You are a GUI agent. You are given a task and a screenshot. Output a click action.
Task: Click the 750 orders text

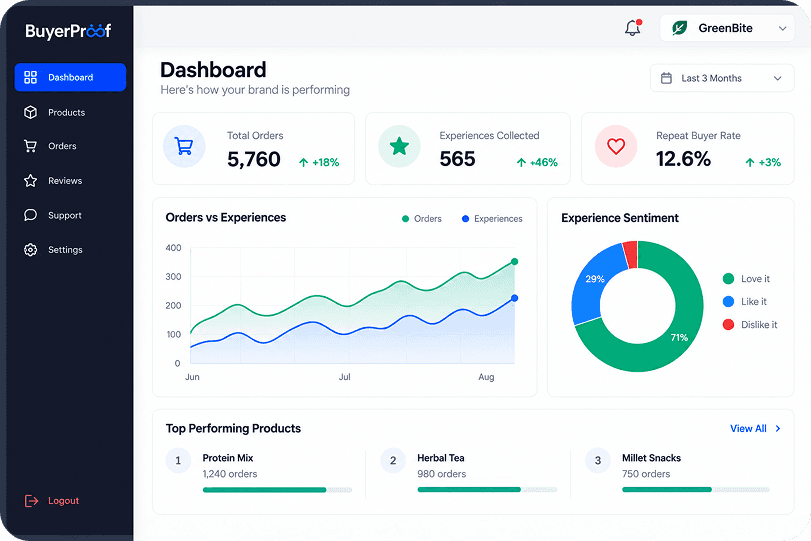coord(646,474)
